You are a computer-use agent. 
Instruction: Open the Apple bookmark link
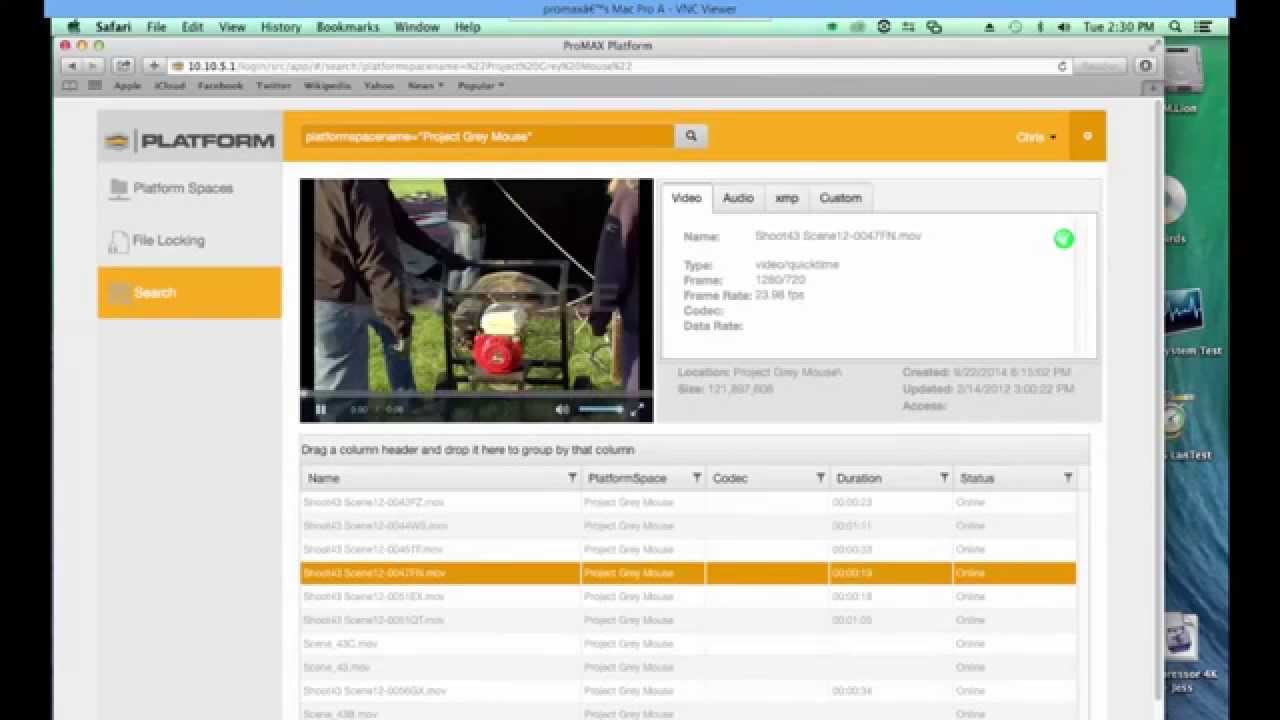[127, 86]
